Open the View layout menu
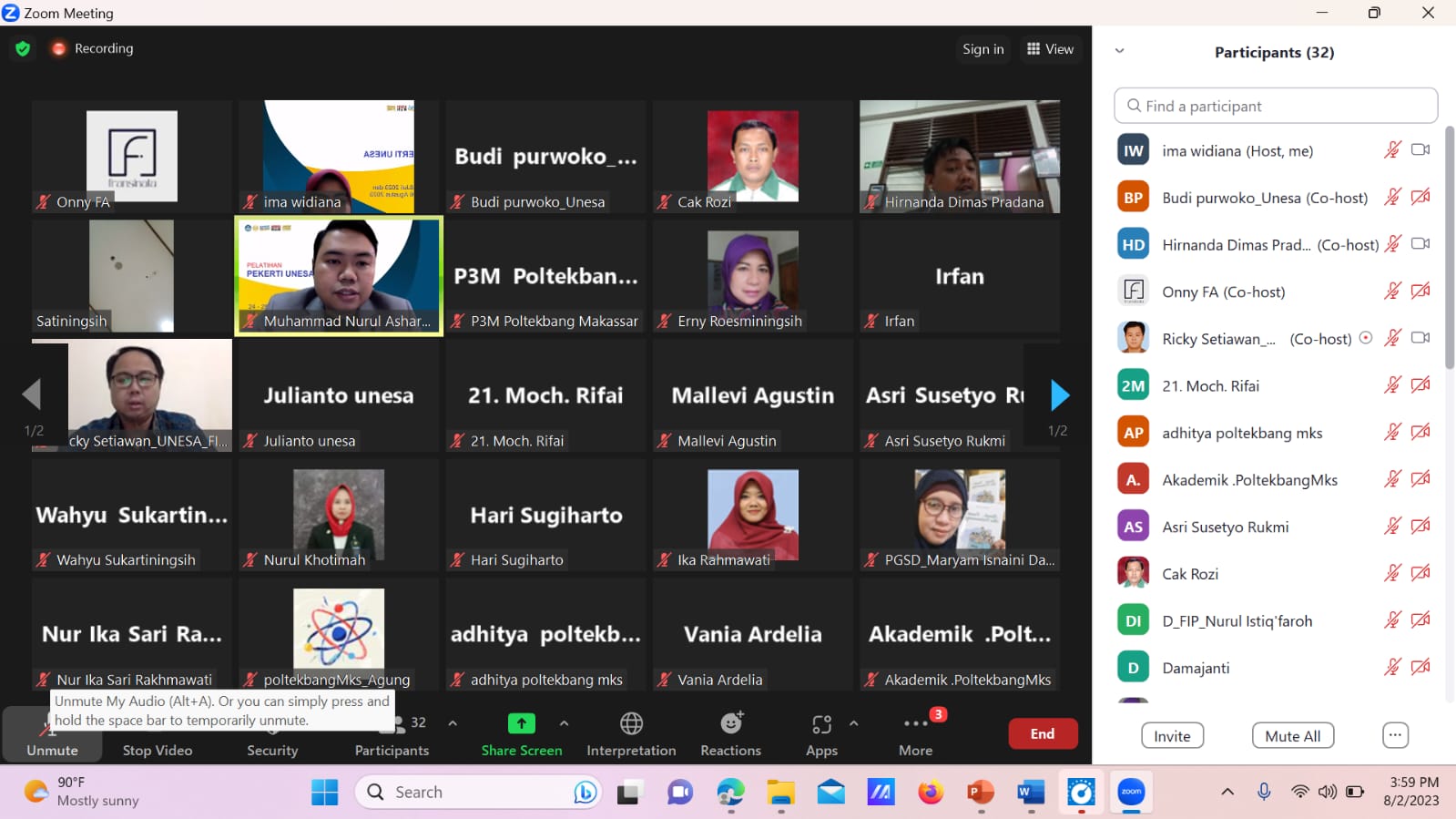The image size is (1456, 819). coord(1050,49)
